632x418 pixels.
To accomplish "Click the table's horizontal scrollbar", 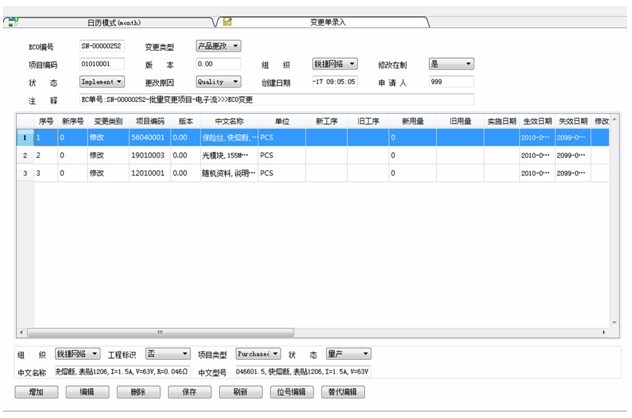I will 300,331.
